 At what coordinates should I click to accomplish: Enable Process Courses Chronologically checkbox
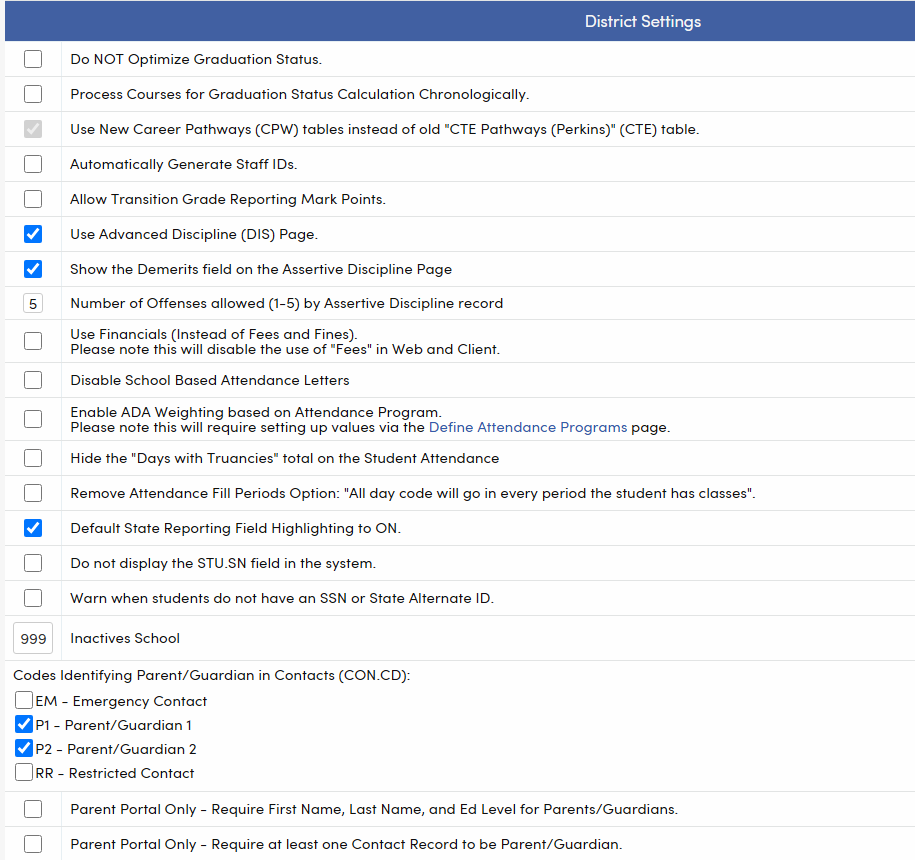pyautogui.click(x=33, y=94)
